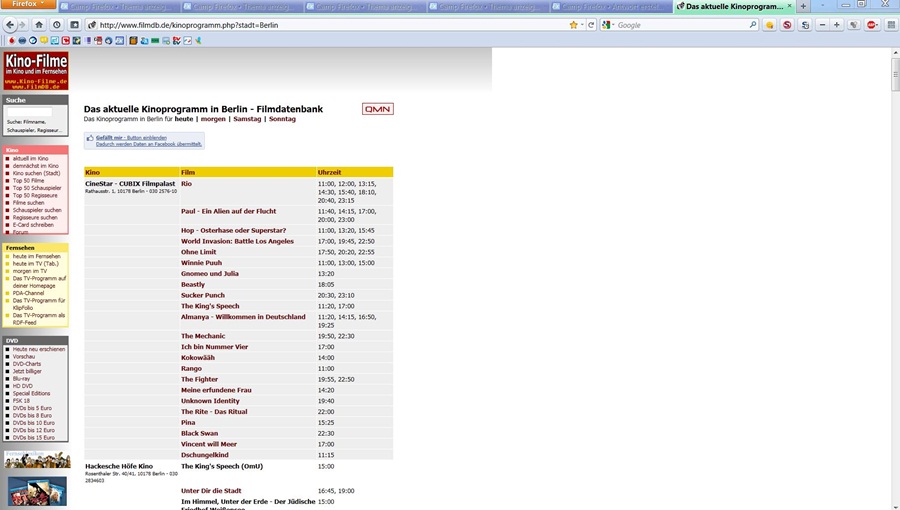Click the scrollbar up arrow
The image size is (900, 510).
click(x=895, y=53)
